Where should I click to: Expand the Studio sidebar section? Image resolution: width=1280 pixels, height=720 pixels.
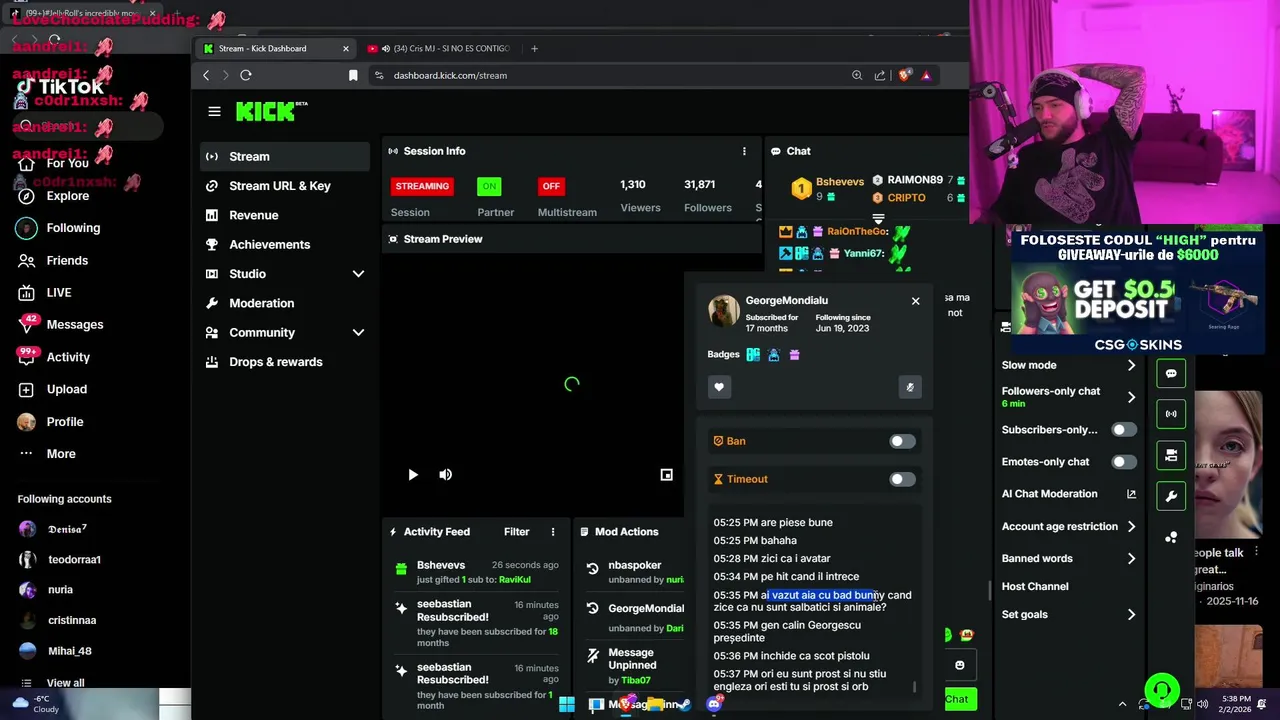pos(358,274)
